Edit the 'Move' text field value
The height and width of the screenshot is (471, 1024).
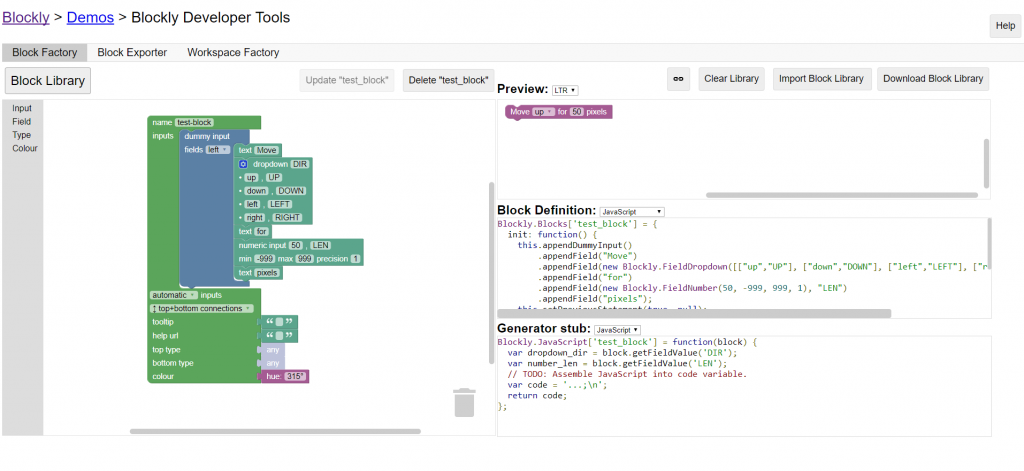point(266,150)
